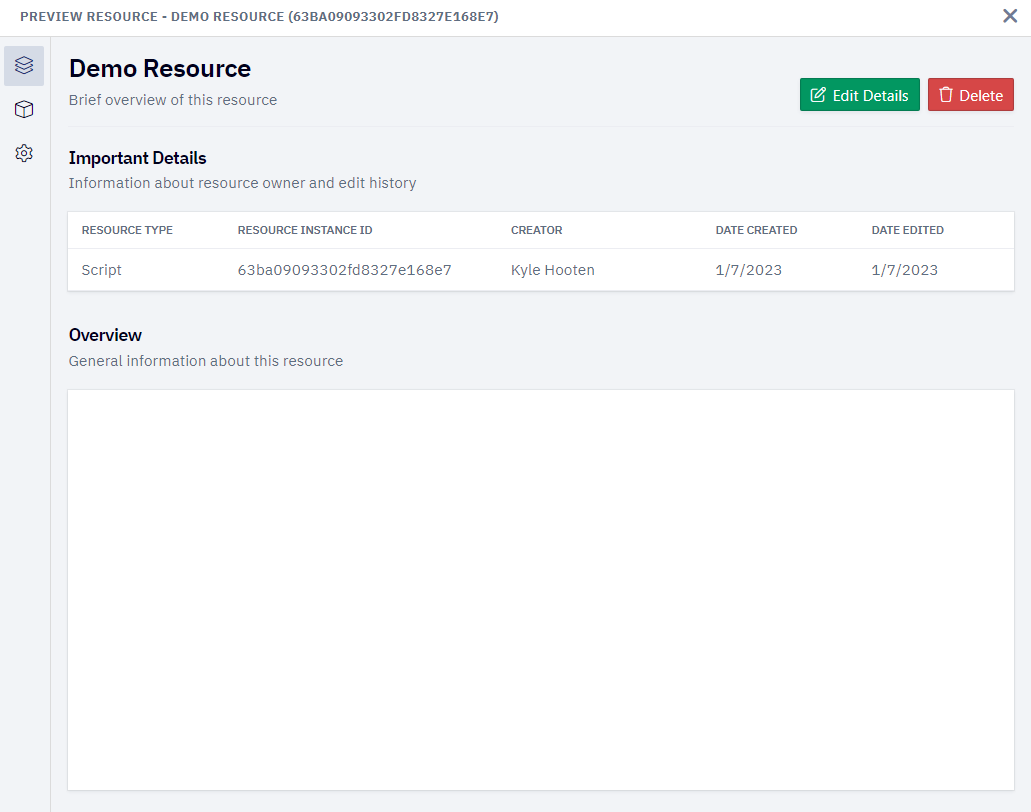This screenshot has width=1031, height=812.
Task: Click the Resource Instance ID column header
Action: 305,230
